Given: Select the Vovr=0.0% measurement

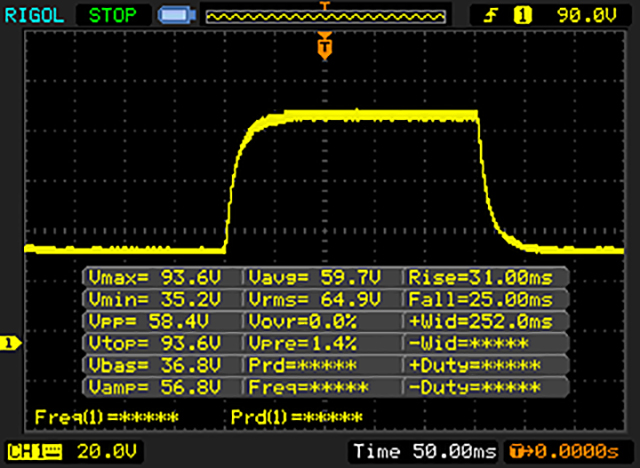Looking at the screenshot, I should (303, 322).
